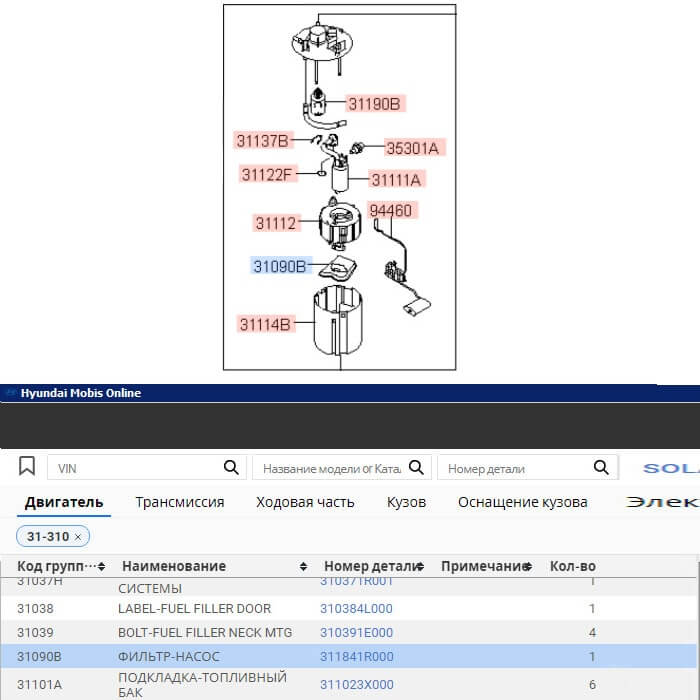Open the Оснащение кузова tab
700x700 pixels.
click(522, 502)
